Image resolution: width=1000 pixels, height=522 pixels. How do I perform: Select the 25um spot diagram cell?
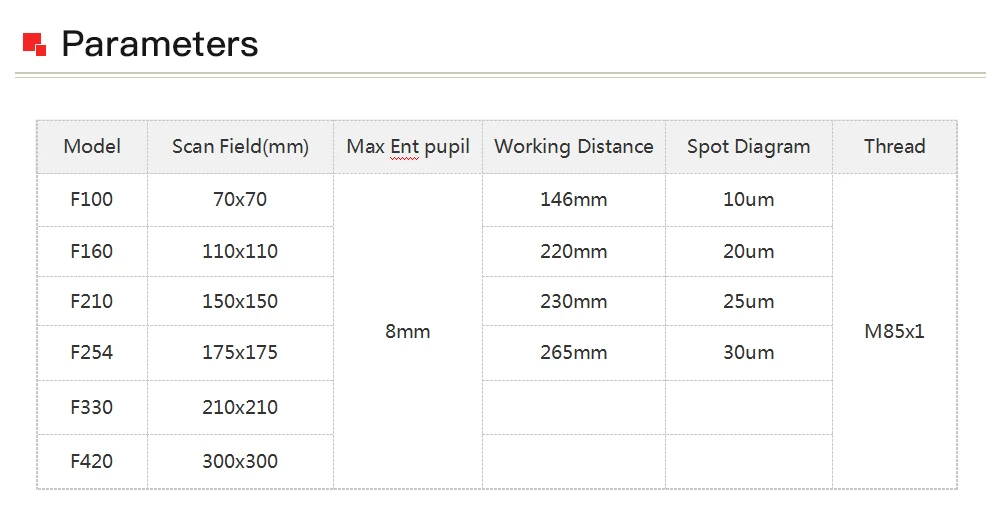pos(749,301)
